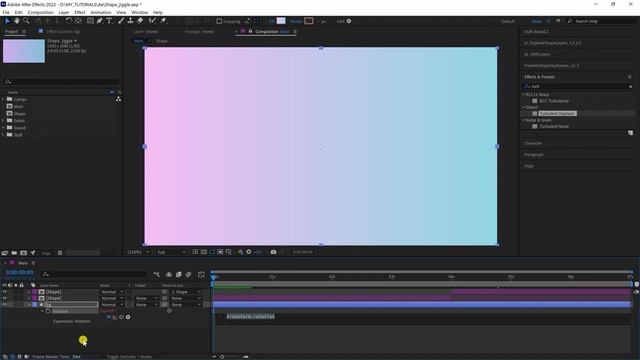This screenshot has height=360, width=640.
Task: Open the Layer menu
Action: tap(64, 12)
